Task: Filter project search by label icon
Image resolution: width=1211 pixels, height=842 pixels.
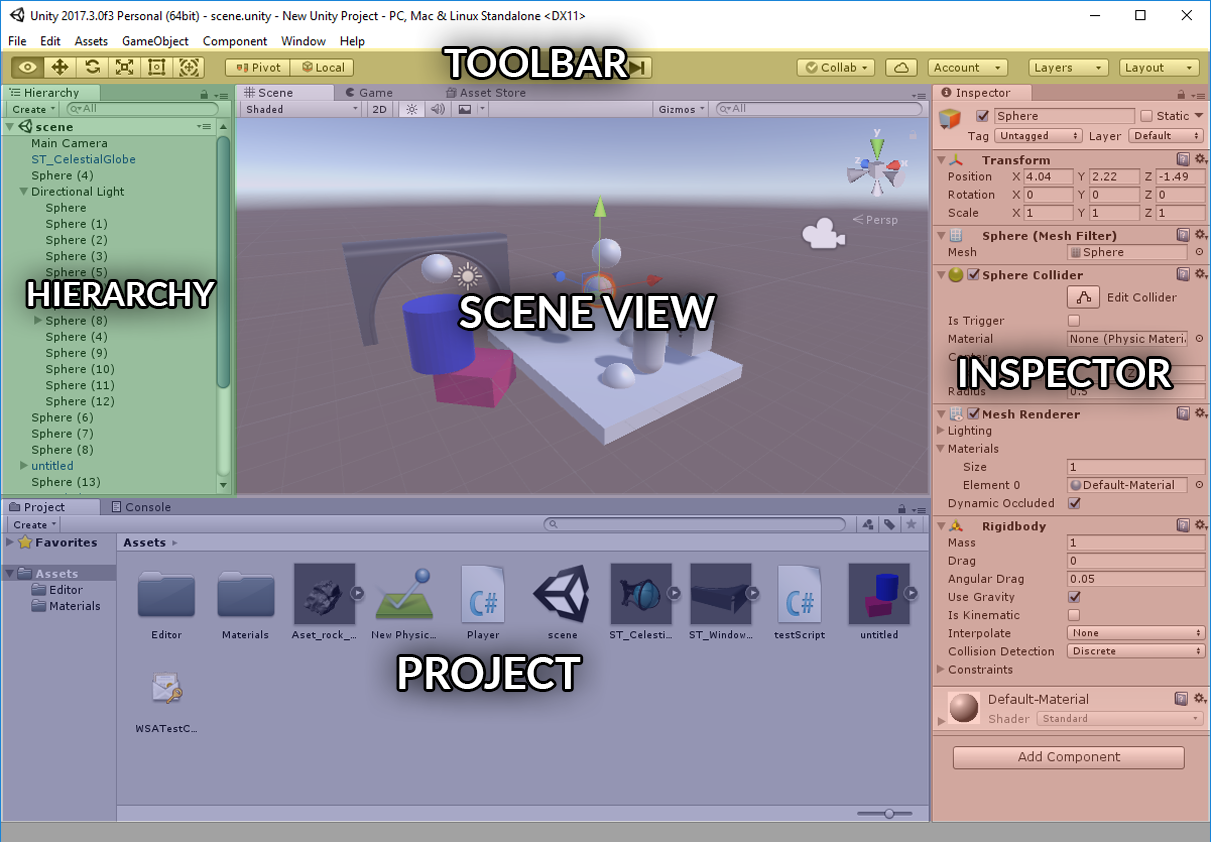Action: 889,524
